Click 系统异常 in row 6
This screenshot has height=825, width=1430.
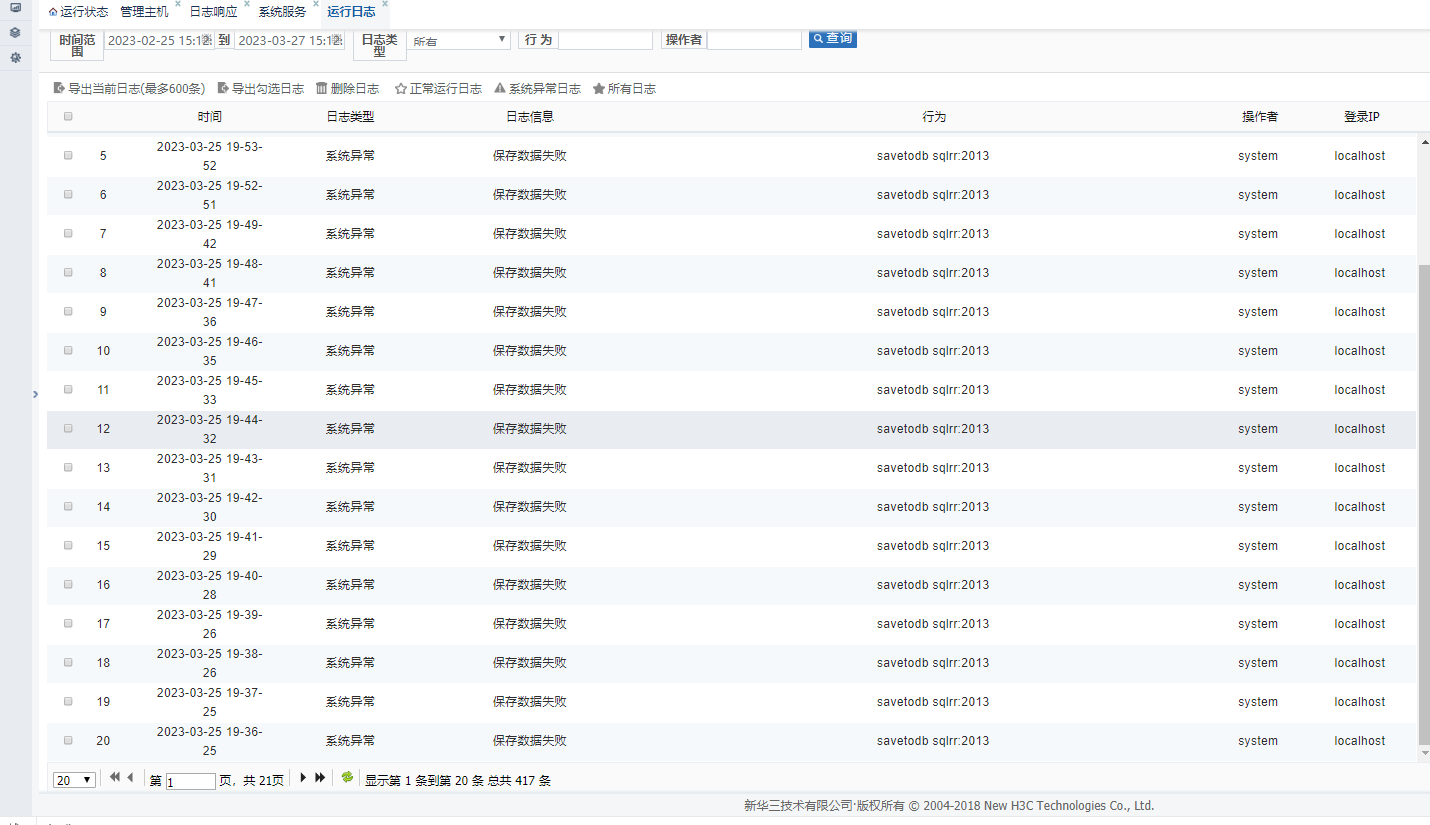click(x=350, y=195)
